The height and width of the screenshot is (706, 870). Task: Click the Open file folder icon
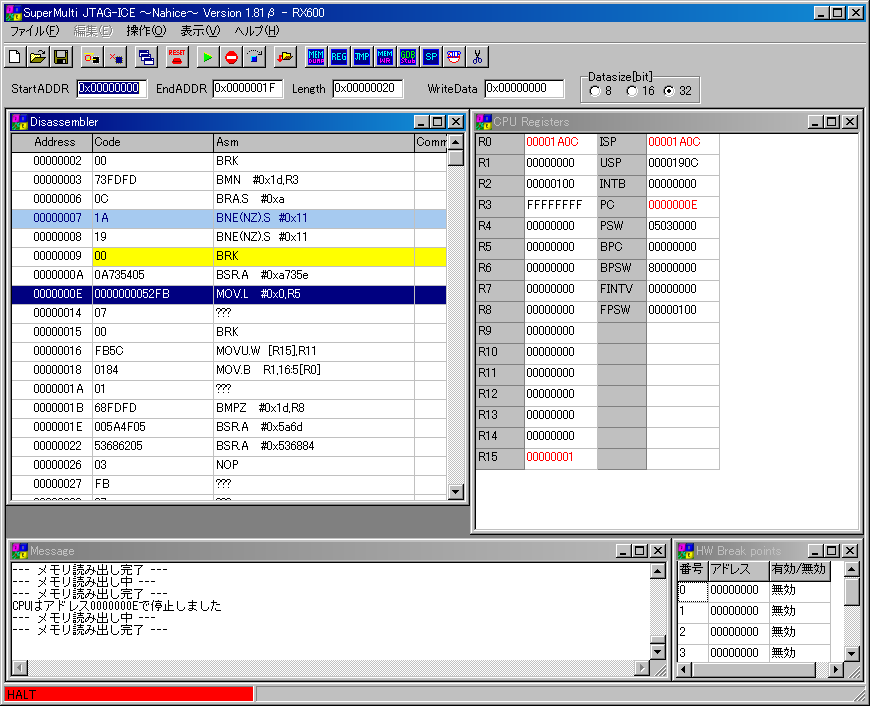point(38,57)
